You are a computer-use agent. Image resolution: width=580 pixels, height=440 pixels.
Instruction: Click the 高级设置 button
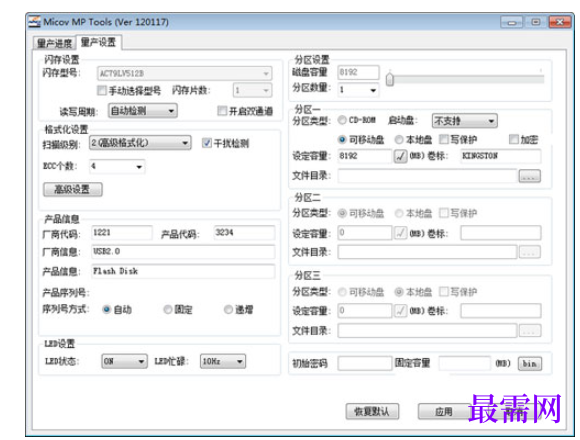click(73, 189)
